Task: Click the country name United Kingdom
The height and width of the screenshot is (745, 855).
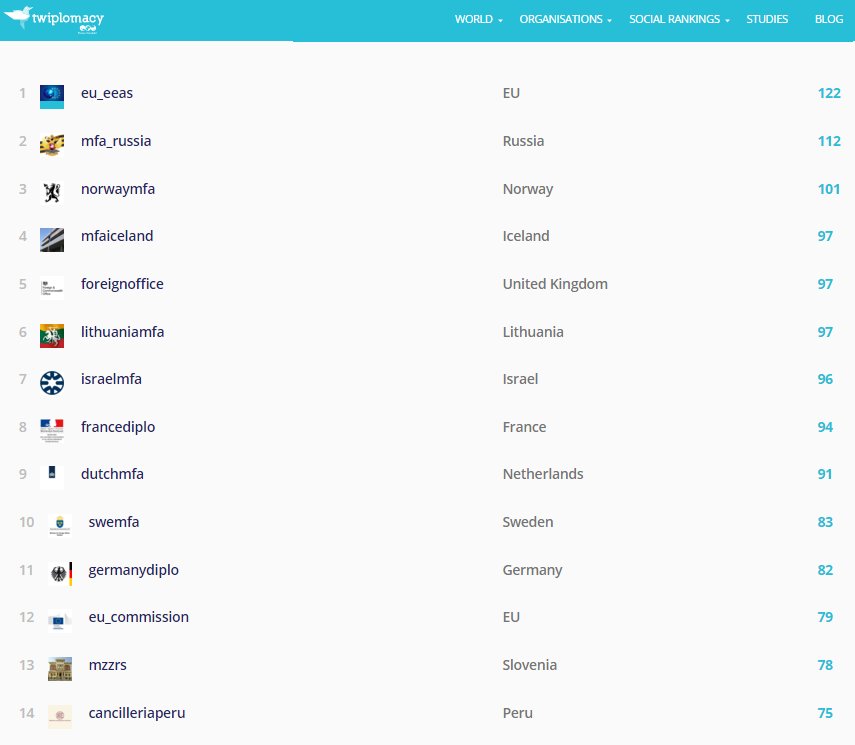Action: tap(555, 284)
